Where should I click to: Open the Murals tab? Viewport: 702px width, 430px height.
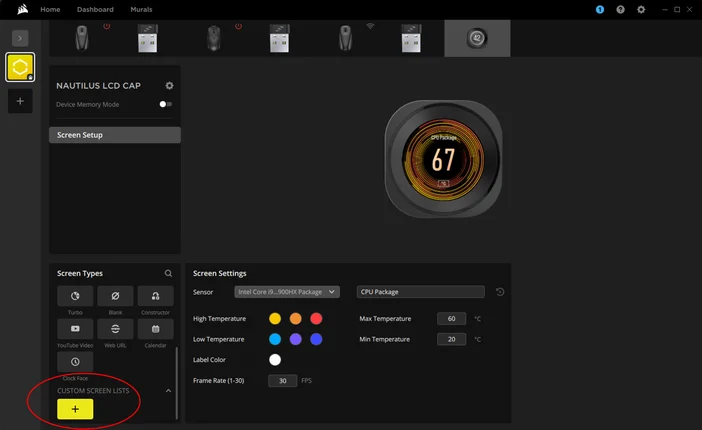141,9
